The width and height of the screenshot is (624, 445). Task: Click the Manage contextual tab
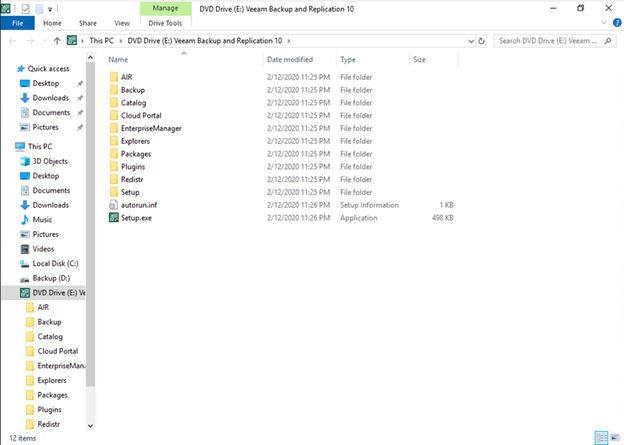point(166,8)
